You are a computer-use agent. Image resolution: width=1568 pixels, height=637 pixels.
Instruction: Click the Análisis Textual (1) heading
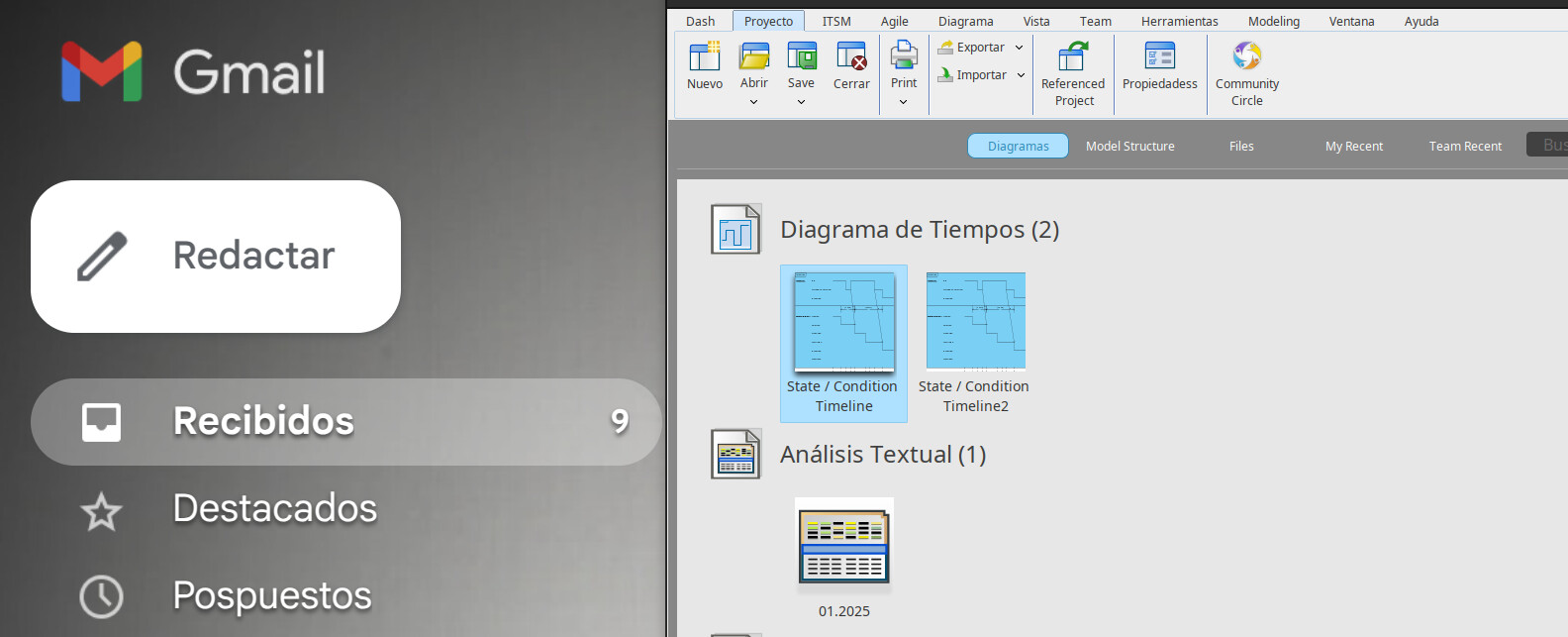click(883, 455)
